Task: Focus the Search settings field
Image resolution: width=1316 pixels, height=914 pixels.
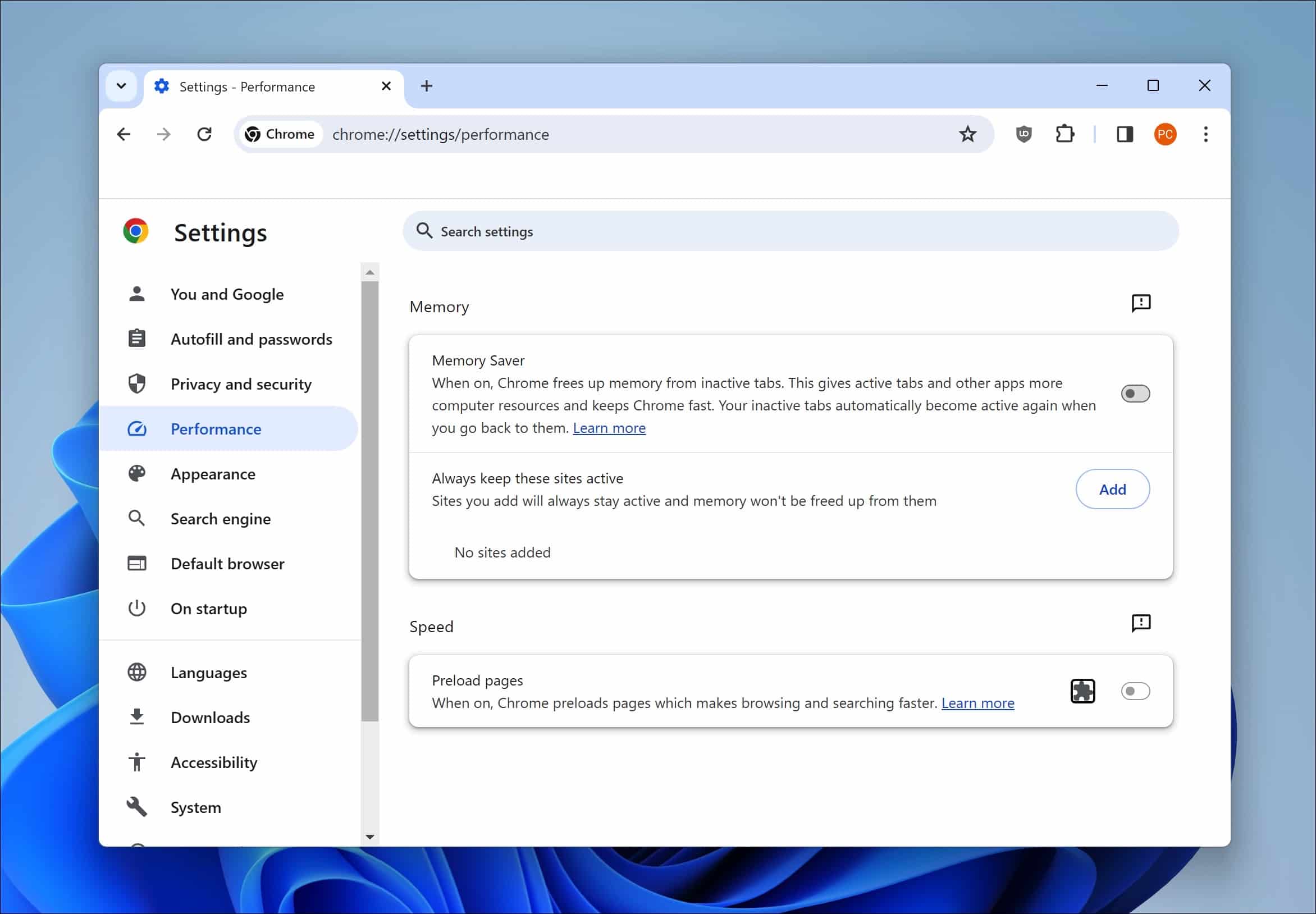Action: point(790,231)
